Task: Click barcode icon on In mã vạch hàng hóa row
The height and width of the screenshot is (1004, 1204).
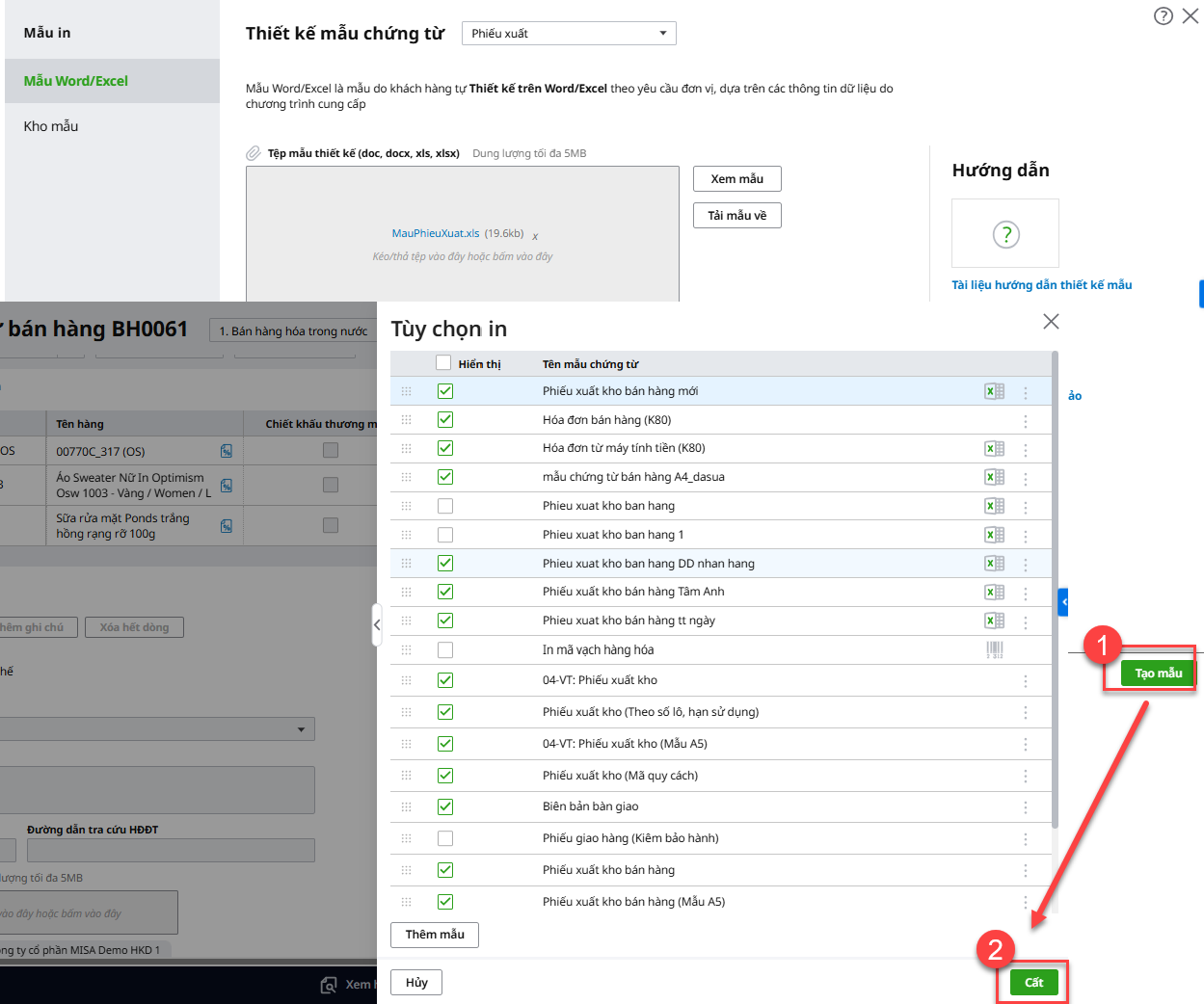Action: pos(995,650)
